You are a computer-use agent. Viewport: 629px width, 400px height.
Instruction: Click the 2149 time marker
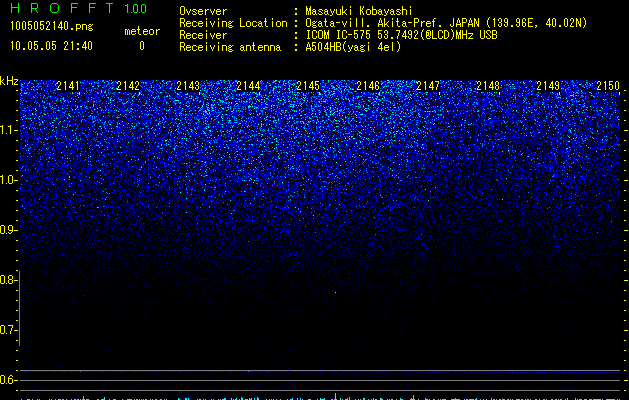pyautogui.click(x=548, y=86)
